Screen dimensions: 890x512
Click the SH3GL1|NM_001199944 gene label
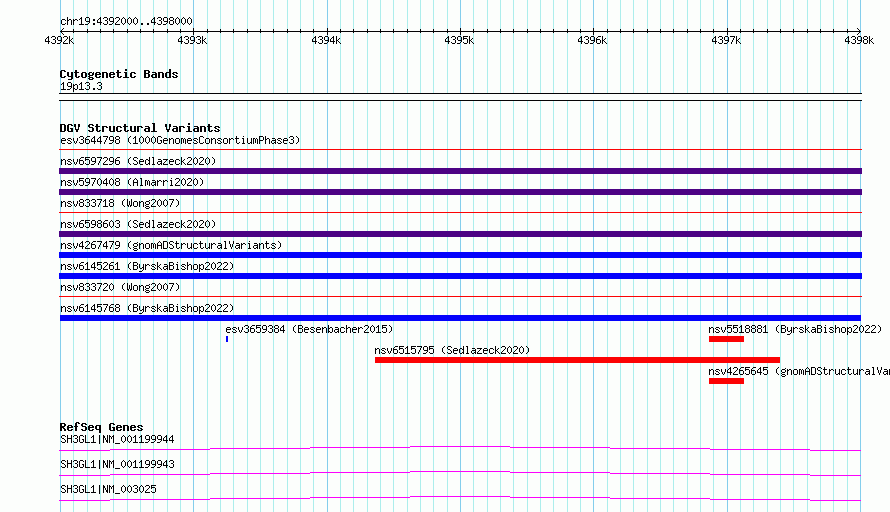(117, 439)
